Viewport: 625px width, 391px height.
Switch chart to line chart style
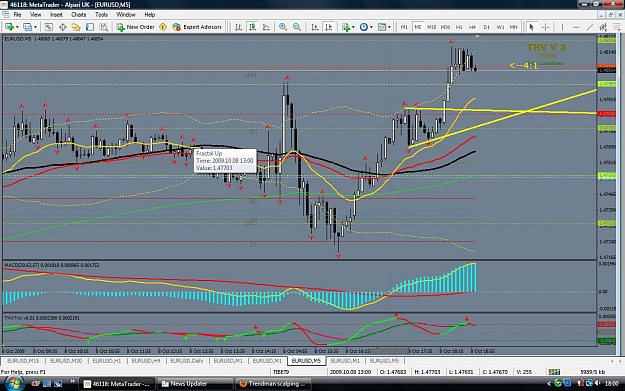click(266, 27)
